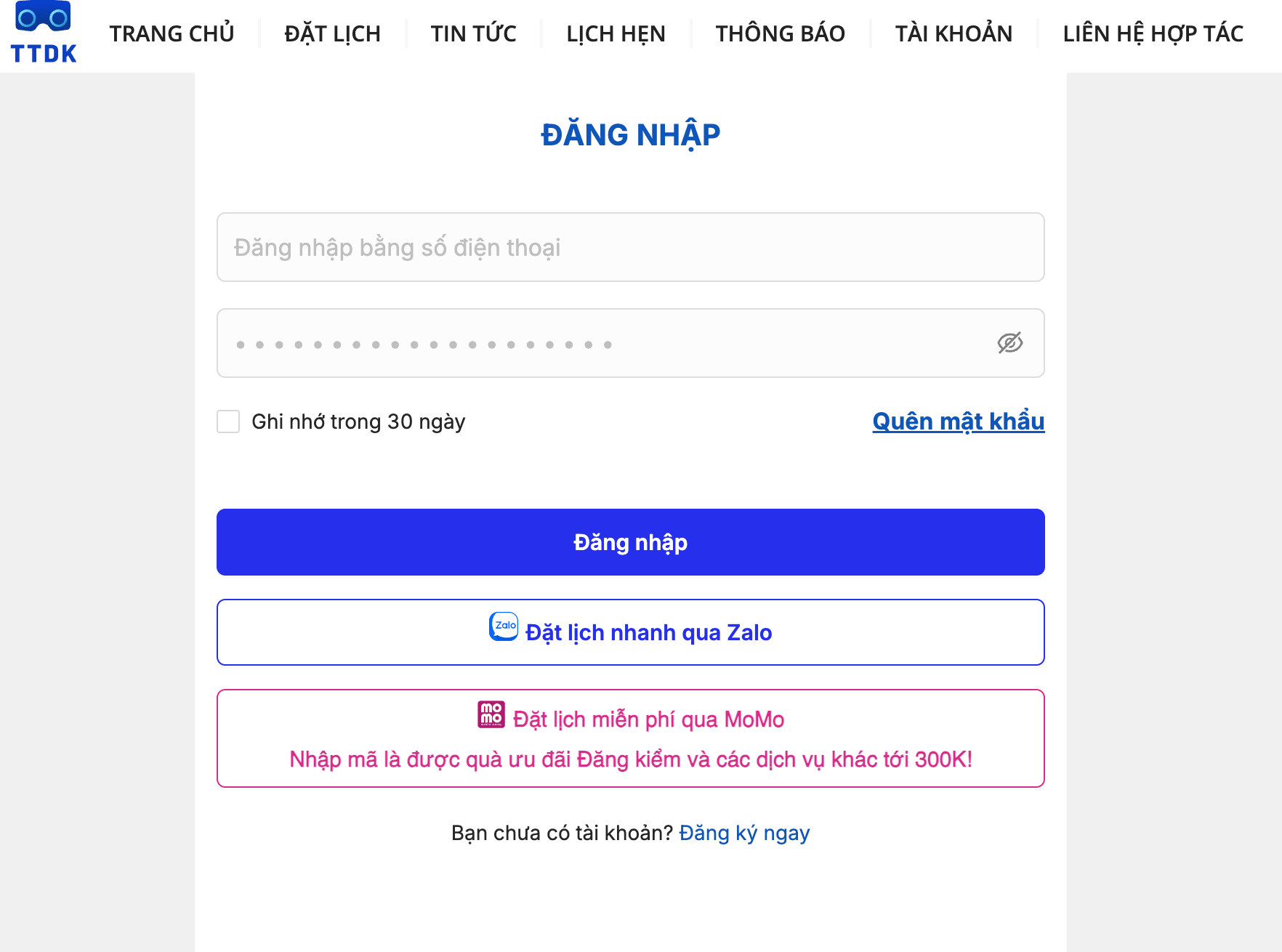The image size is (1282, 952).
Task: Click the phone number input field
Action: tap(630, 247)
